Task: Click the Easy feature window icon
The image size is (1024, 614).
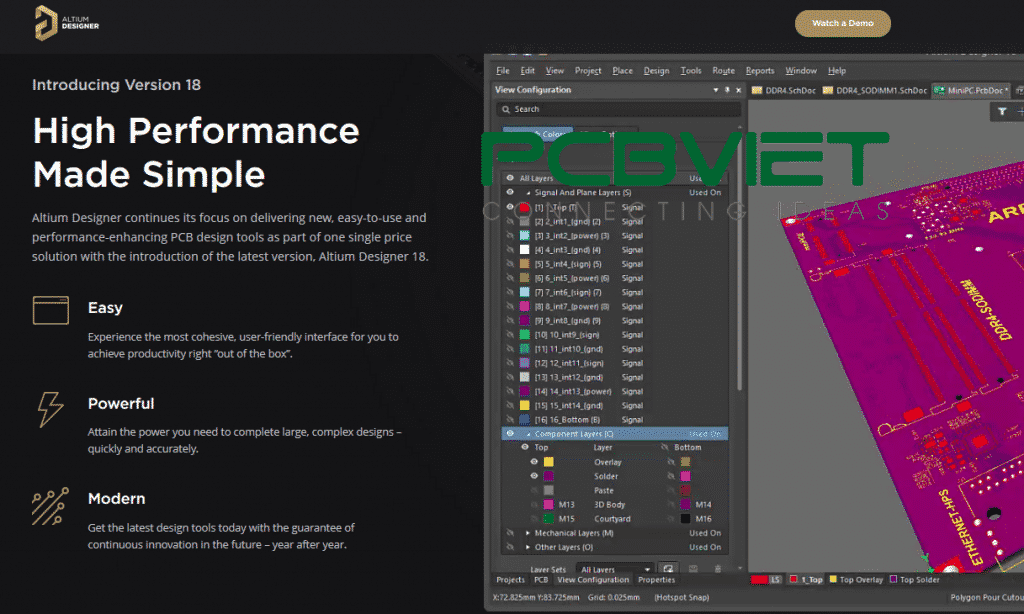Action: pyautogui.click(x=51, y=309)
